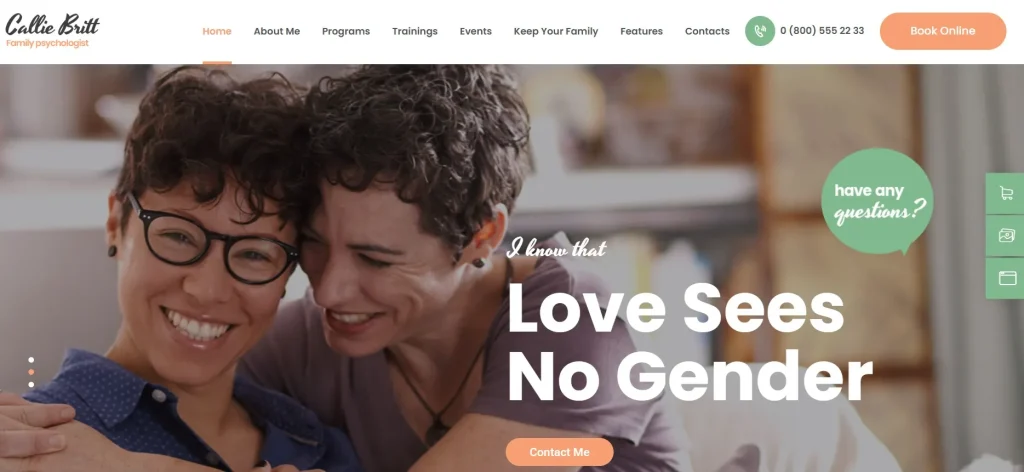
Task: Select the active orange slider dot
Action: [31, 372]
